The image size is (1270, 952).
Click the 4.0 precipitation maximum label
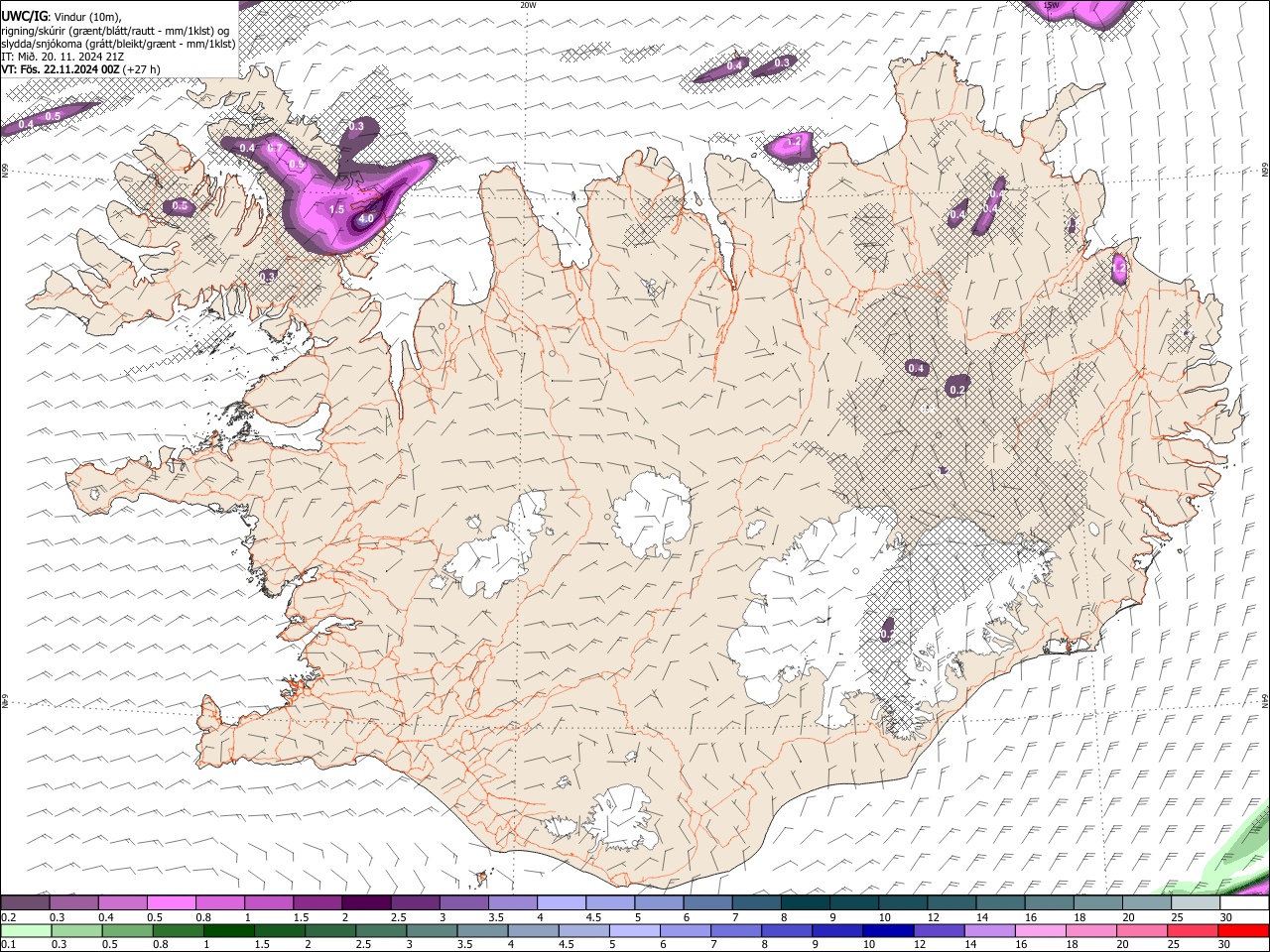(366, 219)
